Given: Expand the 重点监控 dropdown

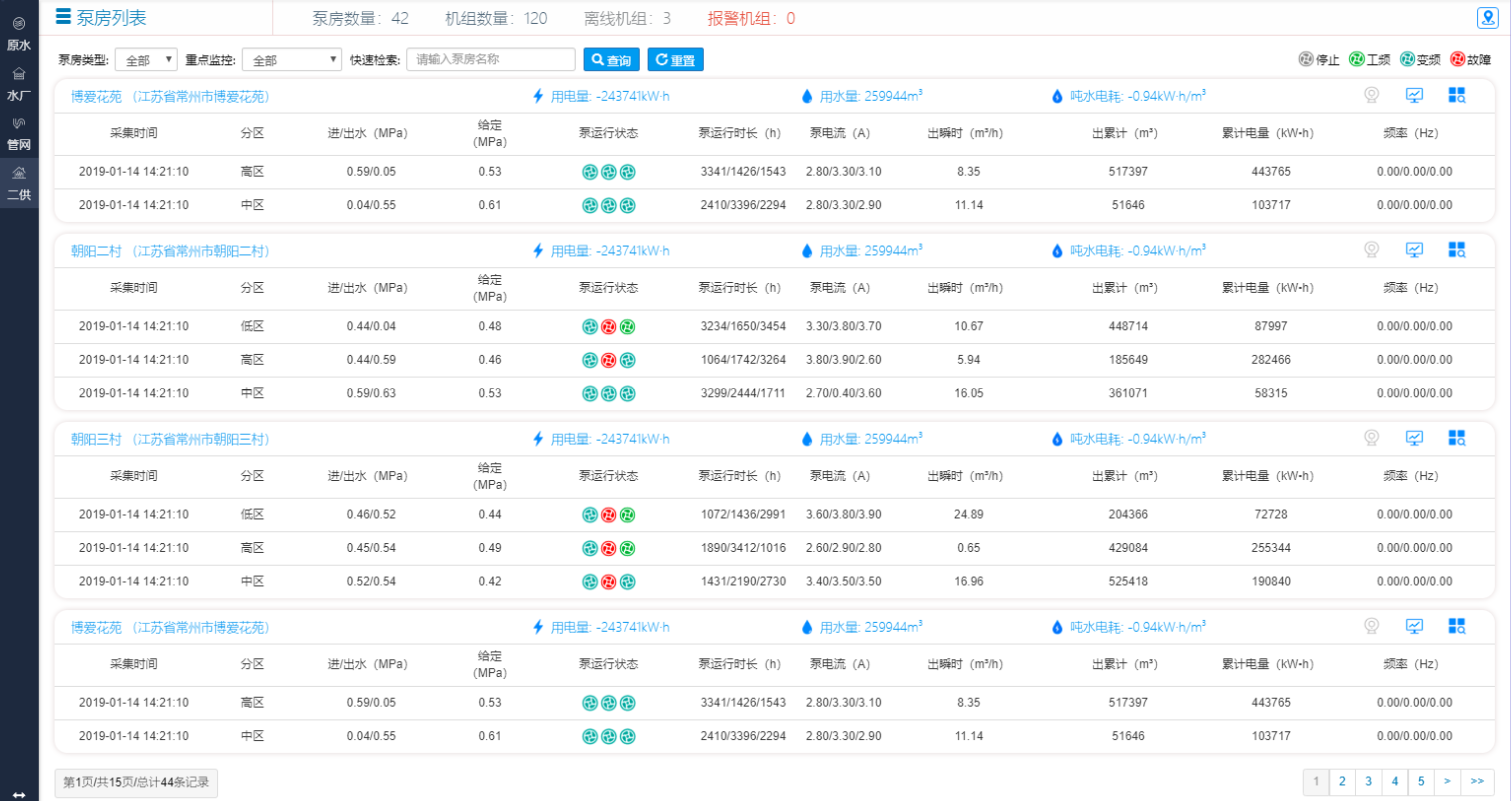Looking at the screenshot, I should 292,60.
